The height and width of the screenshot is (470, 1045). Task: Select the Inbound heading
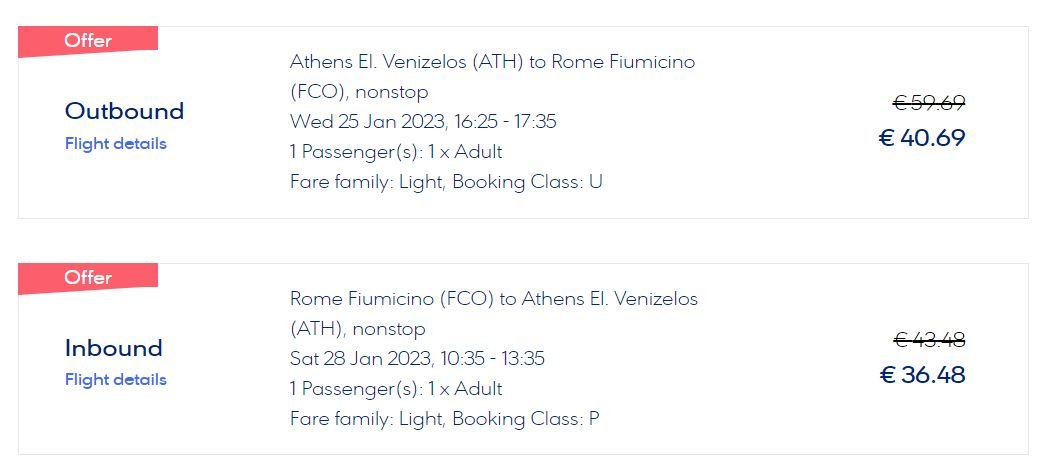(x=113, y=348)
